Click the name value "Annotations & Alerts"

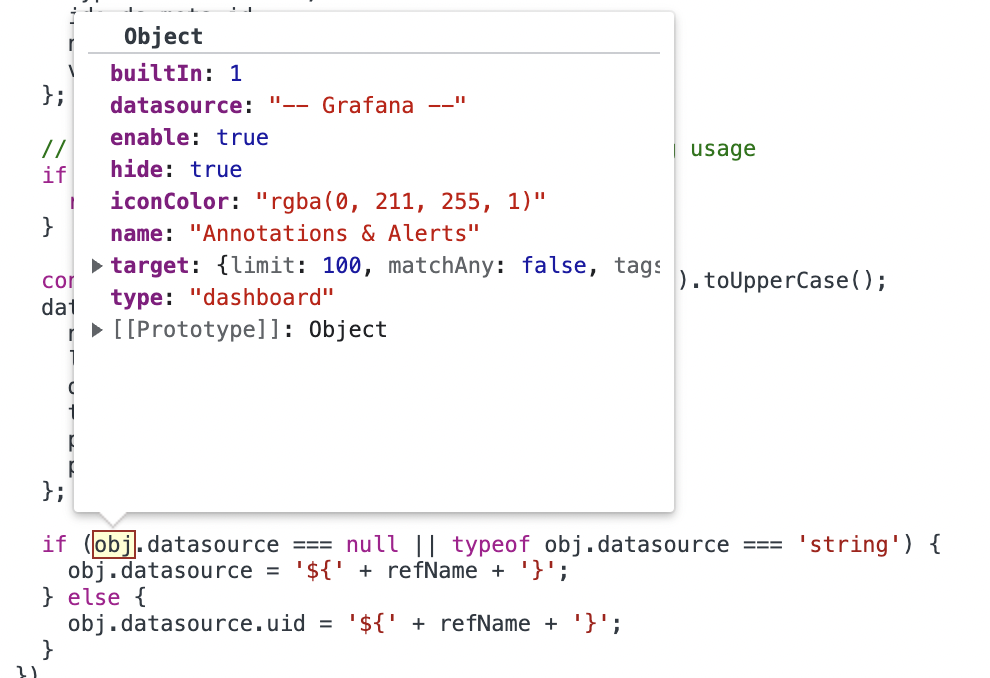[x=335, y=233]
